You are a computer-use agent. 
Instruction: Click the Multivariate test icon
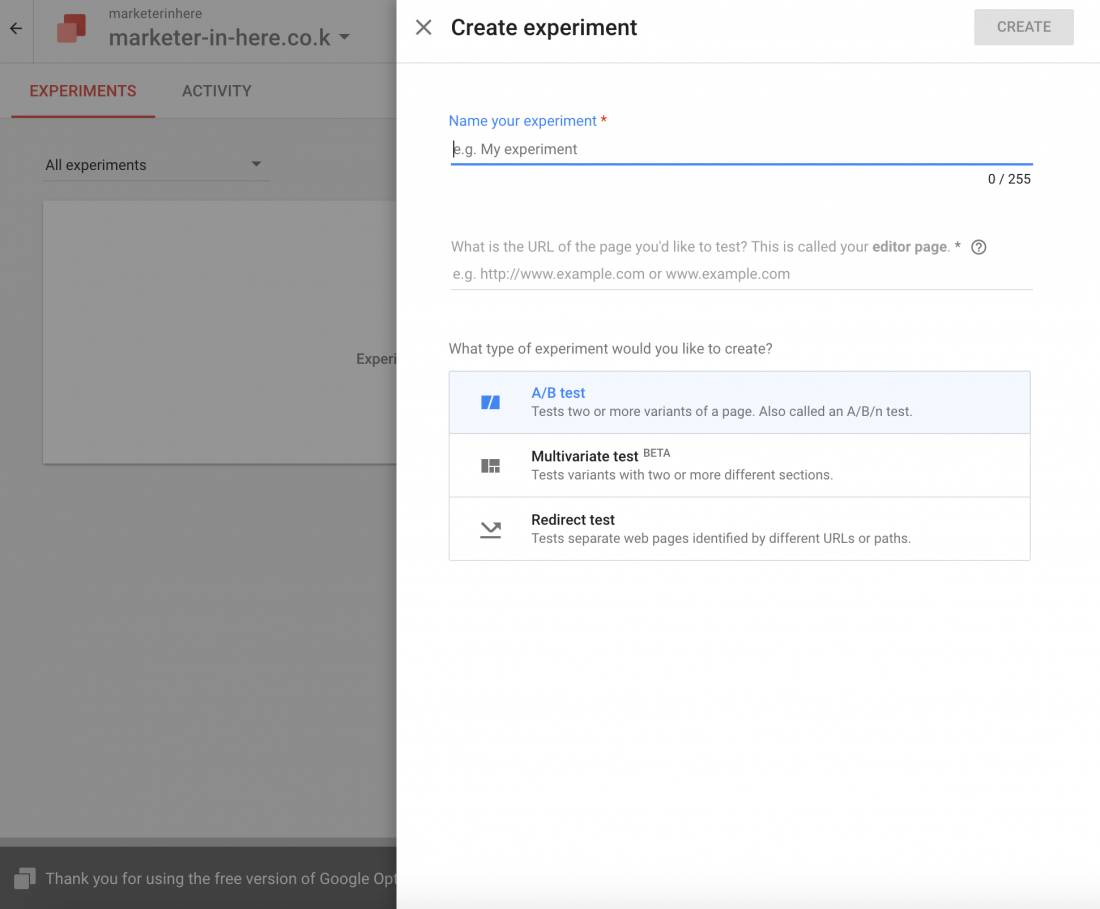[x=490, y=466]
